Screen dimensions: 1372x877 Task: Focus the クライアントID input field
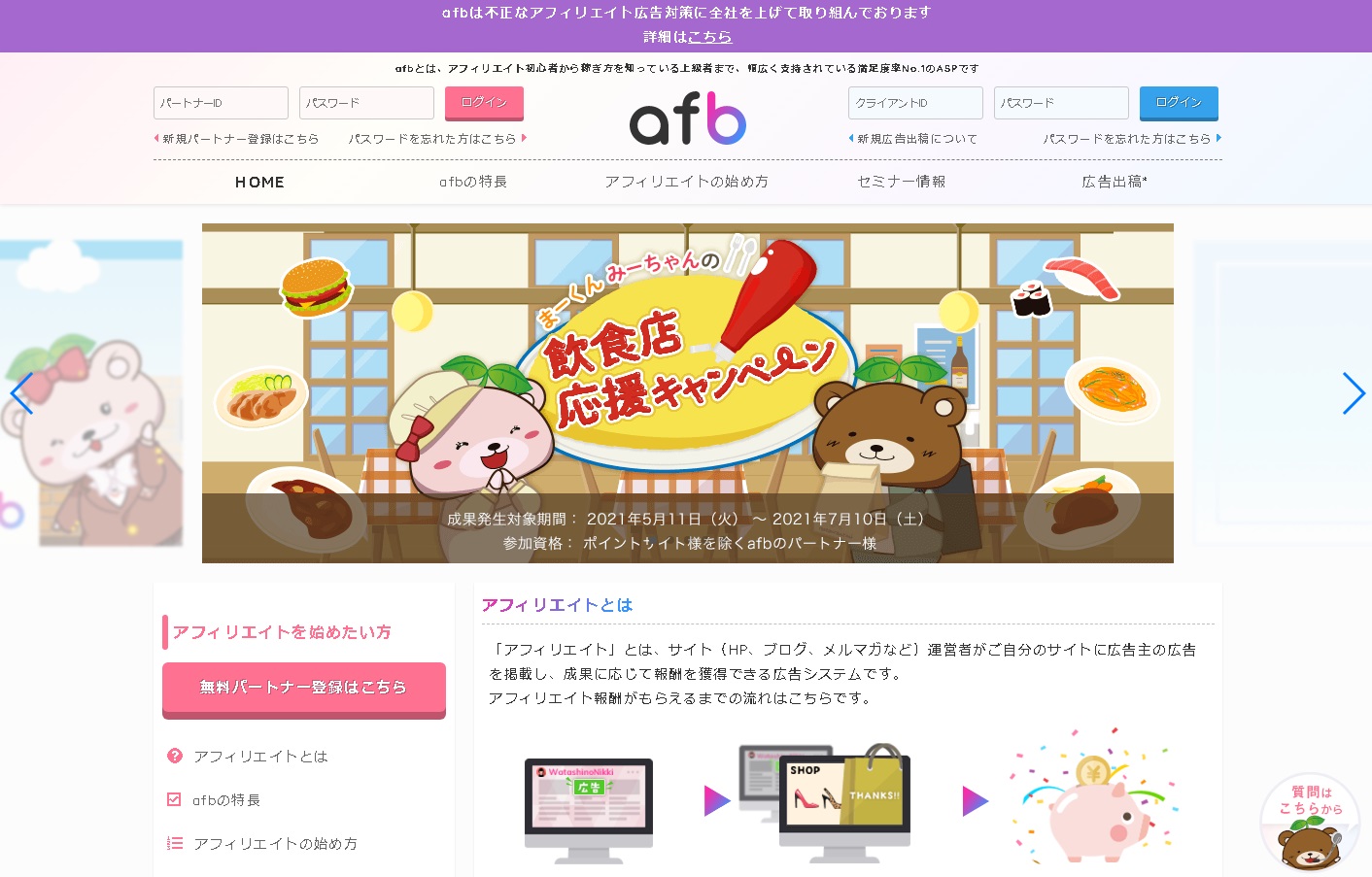pos(915,103)
